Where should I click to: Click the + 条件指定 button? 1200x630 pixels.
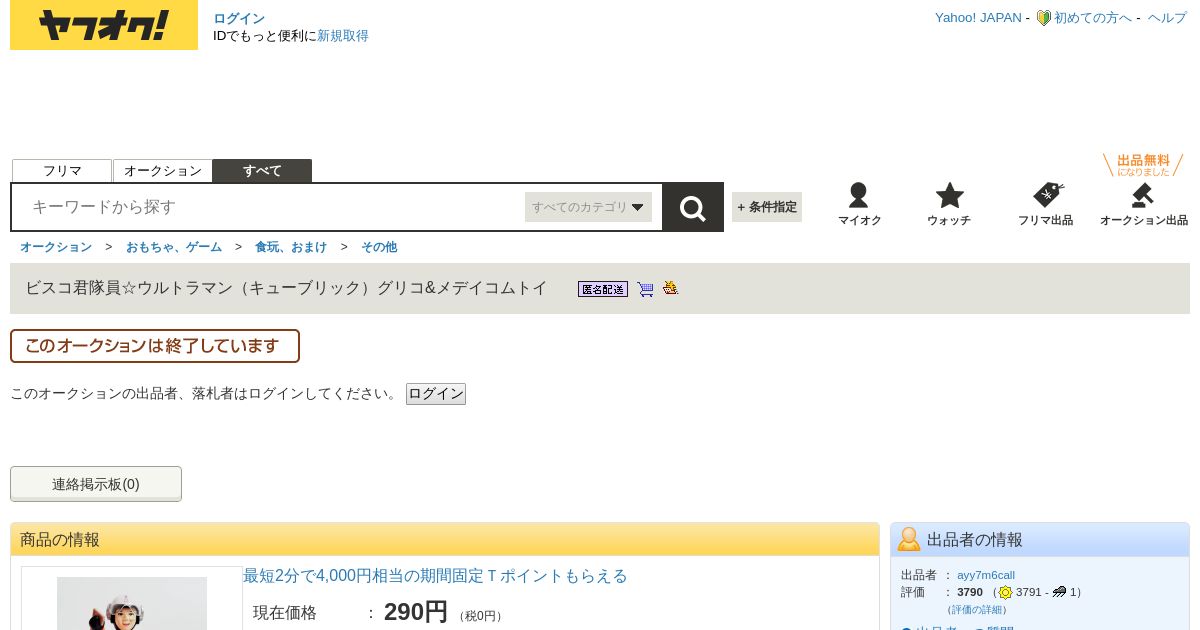click(767, 207)
